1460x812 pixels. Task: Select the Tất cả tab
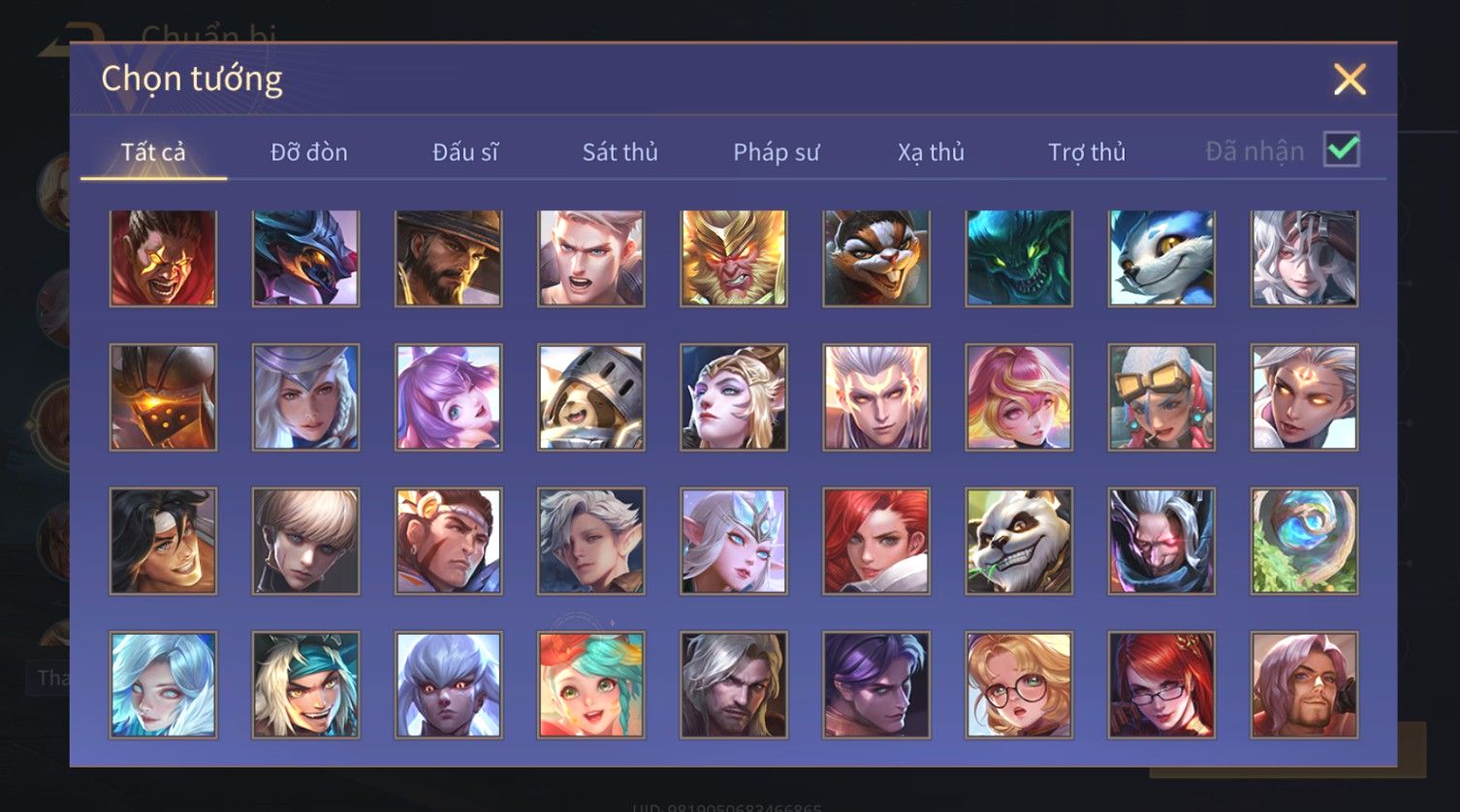(x=153, y=152)
